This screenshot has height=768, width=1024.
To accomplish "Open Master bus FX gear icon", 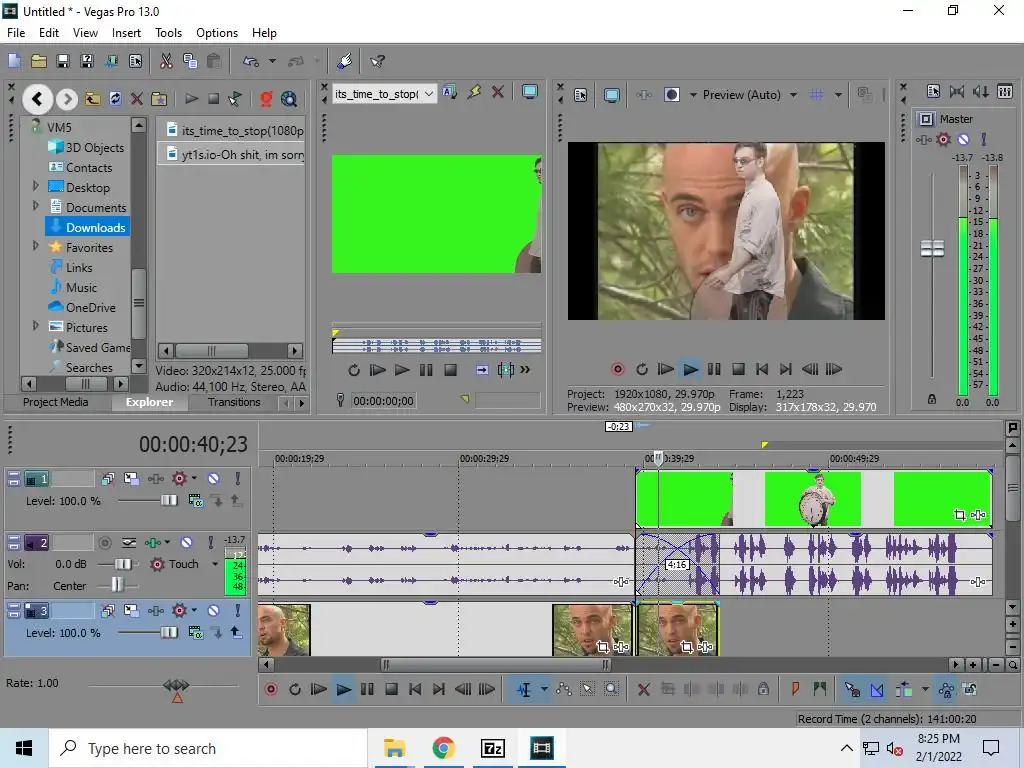I will pos(943,139).
